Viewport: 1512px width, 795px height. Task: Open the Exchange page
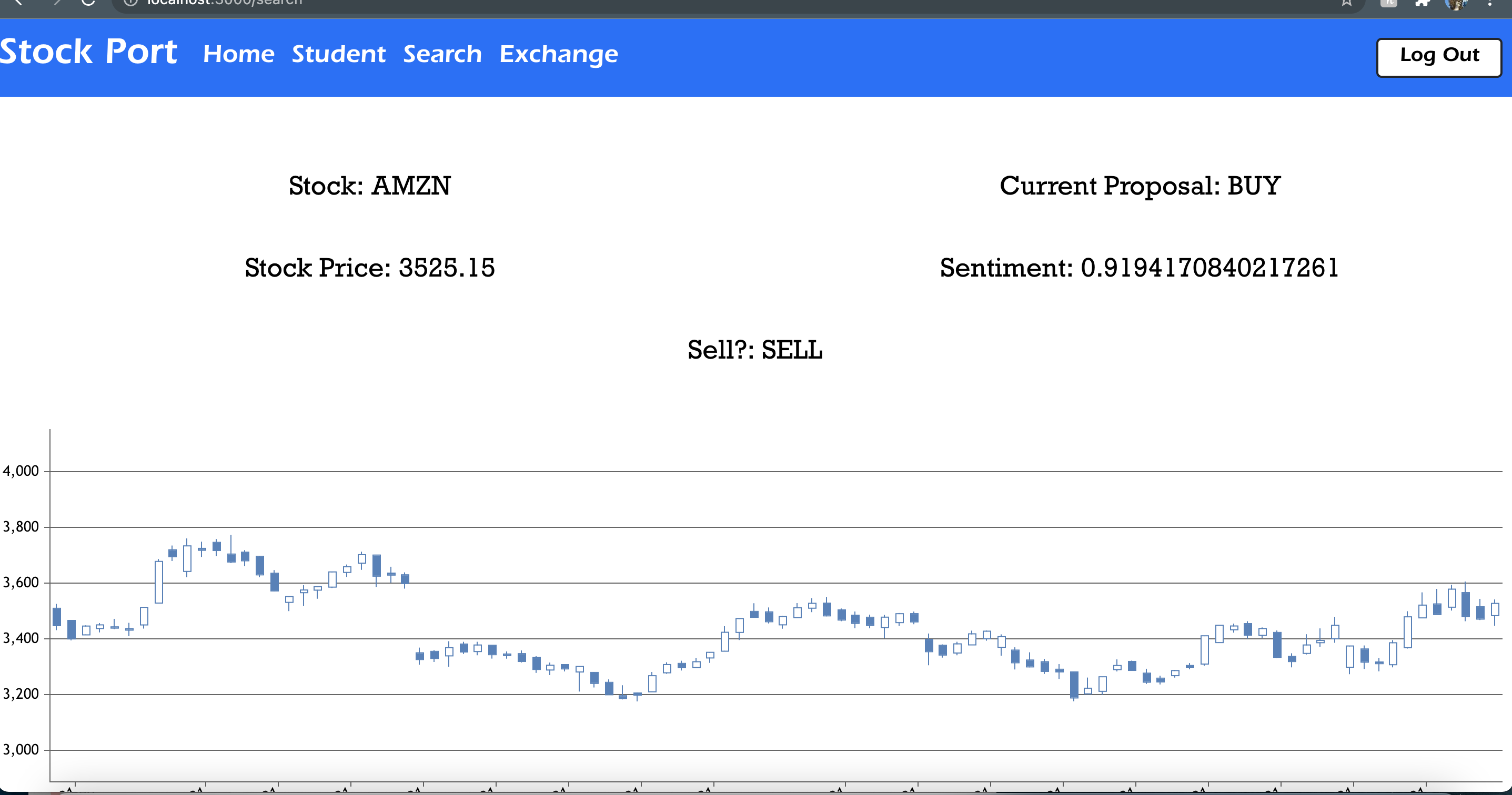[x=559, y=55]
